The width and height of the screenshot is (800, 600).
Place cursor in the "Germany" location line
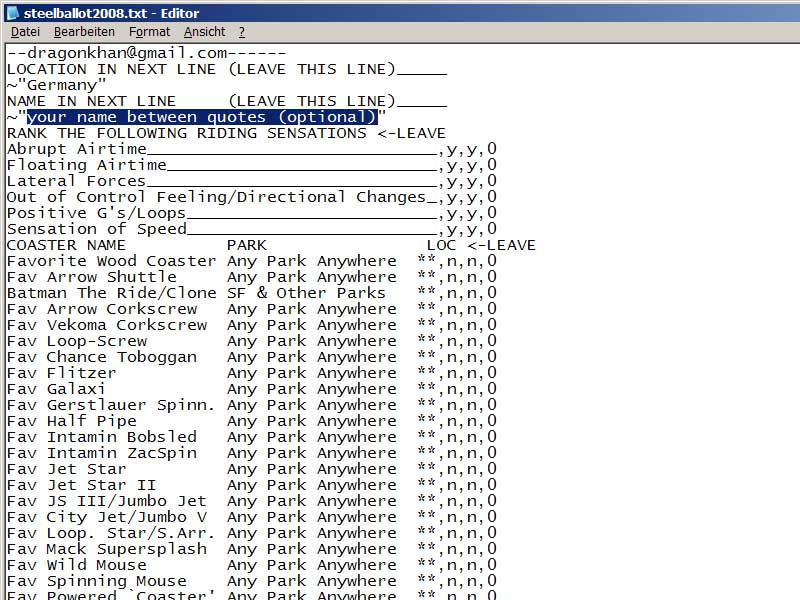point(62,85)
